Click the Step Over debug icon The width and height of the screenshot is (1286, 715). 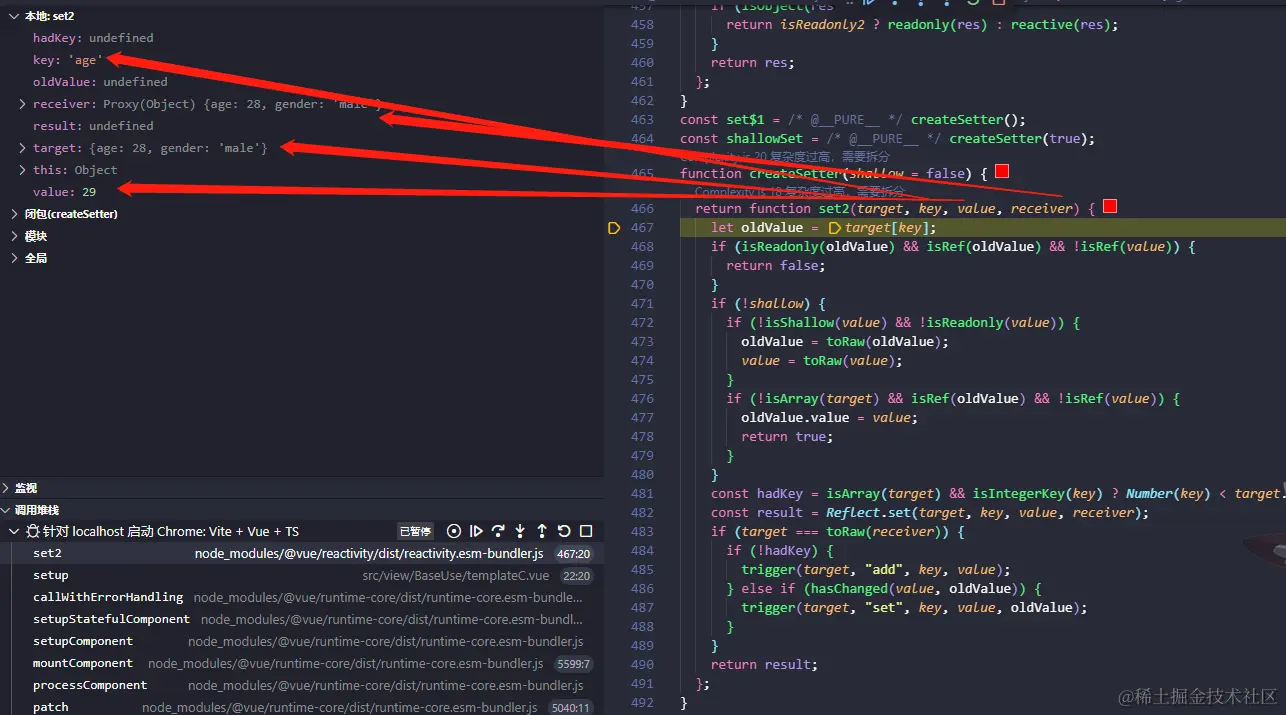pyautogui.click(x=498, y=531)
